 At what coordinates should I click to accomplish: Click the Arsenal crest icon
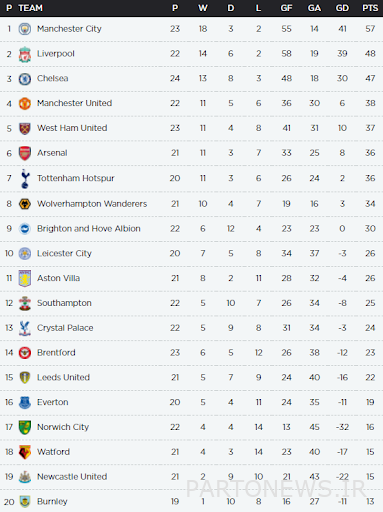point(25,153)
